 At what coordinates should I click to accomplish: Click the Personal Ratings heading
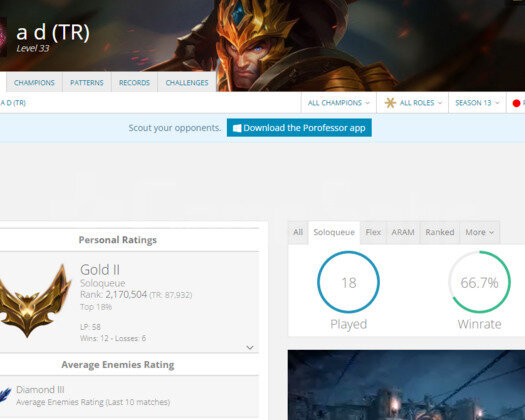coord(118,240)
